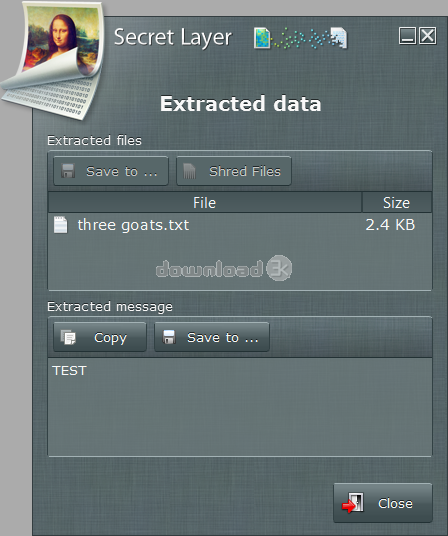Copy the extracted message

(x=100, y=337)
